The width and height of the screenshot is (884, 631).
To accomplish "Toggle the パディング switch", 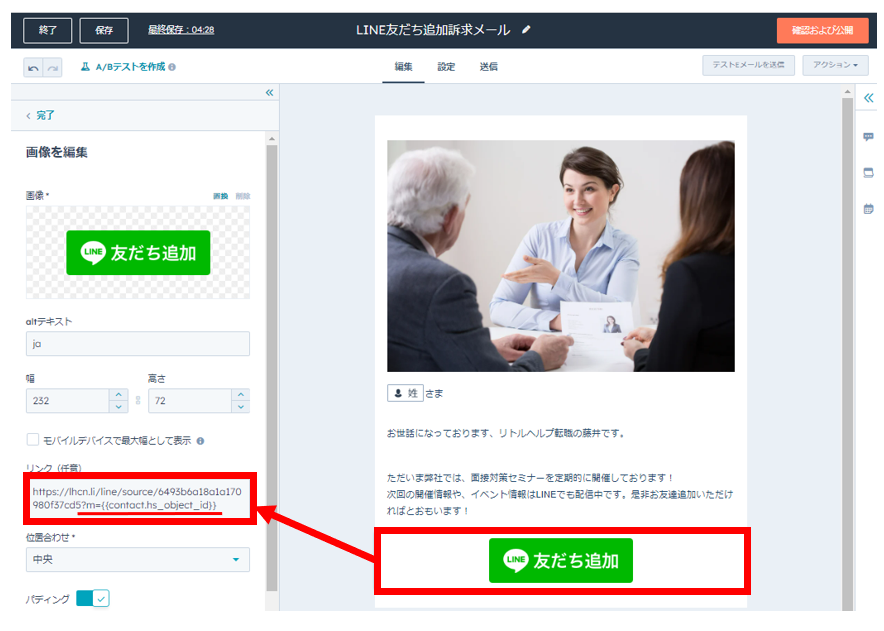I will [x=92, y=599].
